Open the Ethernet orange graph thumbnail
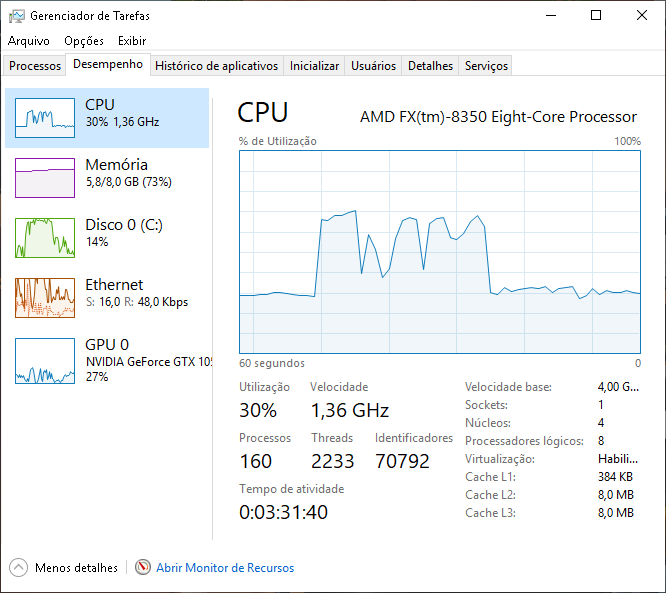This screenshot has height=593, width=666. [x=45, y=298]
